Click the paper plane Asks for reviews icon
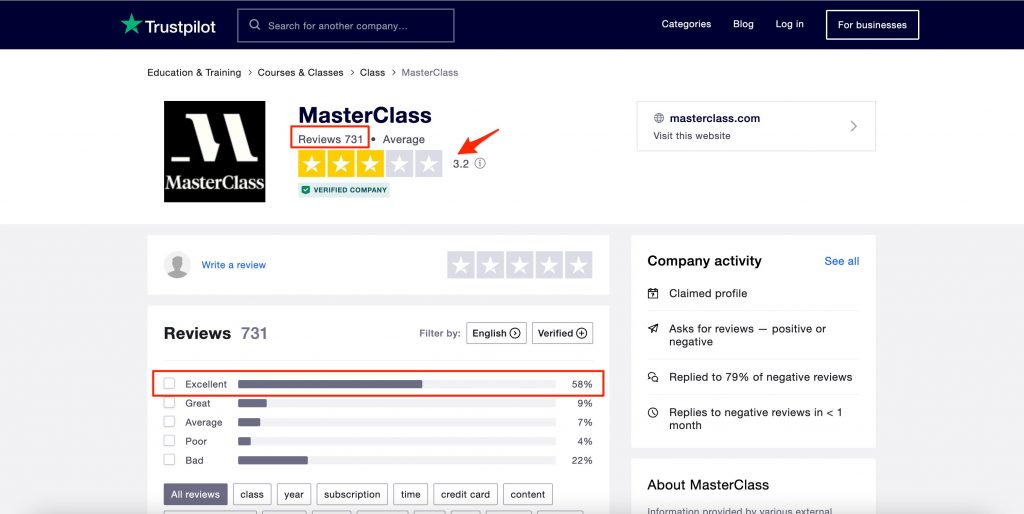The width and height of the screenshot is (1024, 514). 653,329
